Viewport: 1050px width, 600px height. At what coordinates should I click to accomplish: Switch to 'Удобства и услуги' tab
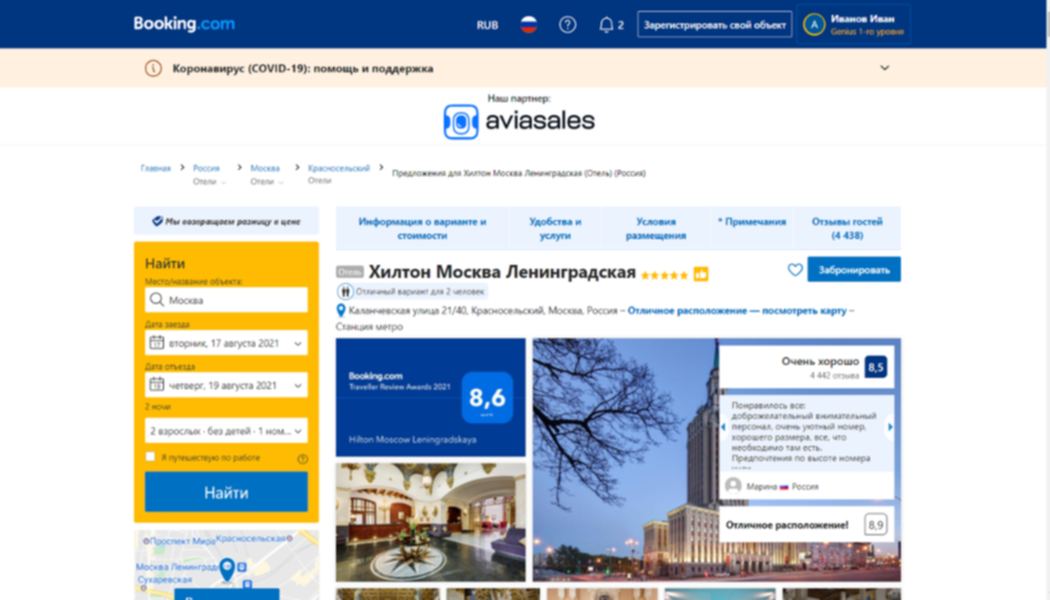555,228
